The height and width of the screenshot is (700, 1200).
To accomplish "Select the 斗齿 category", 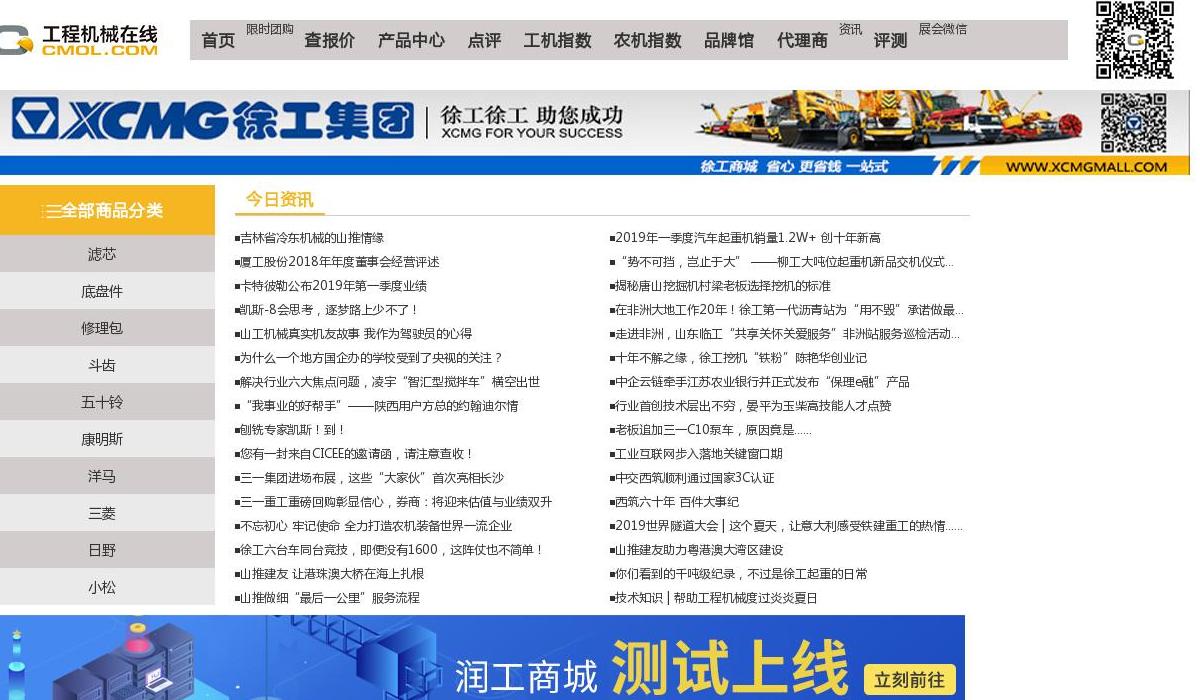I will [x=107, y=365].
